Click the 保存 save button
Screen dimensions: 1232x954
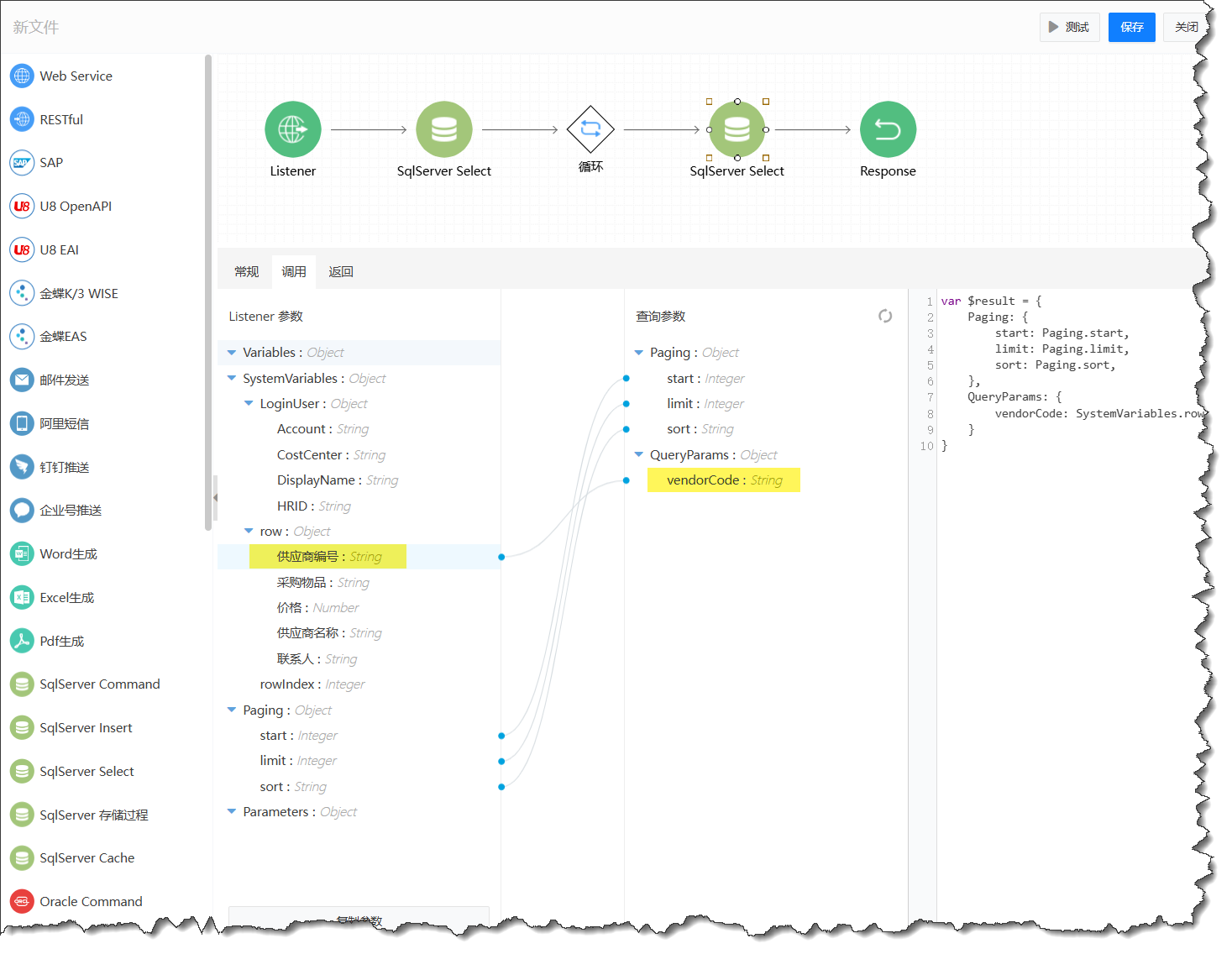pos(1131,27)
